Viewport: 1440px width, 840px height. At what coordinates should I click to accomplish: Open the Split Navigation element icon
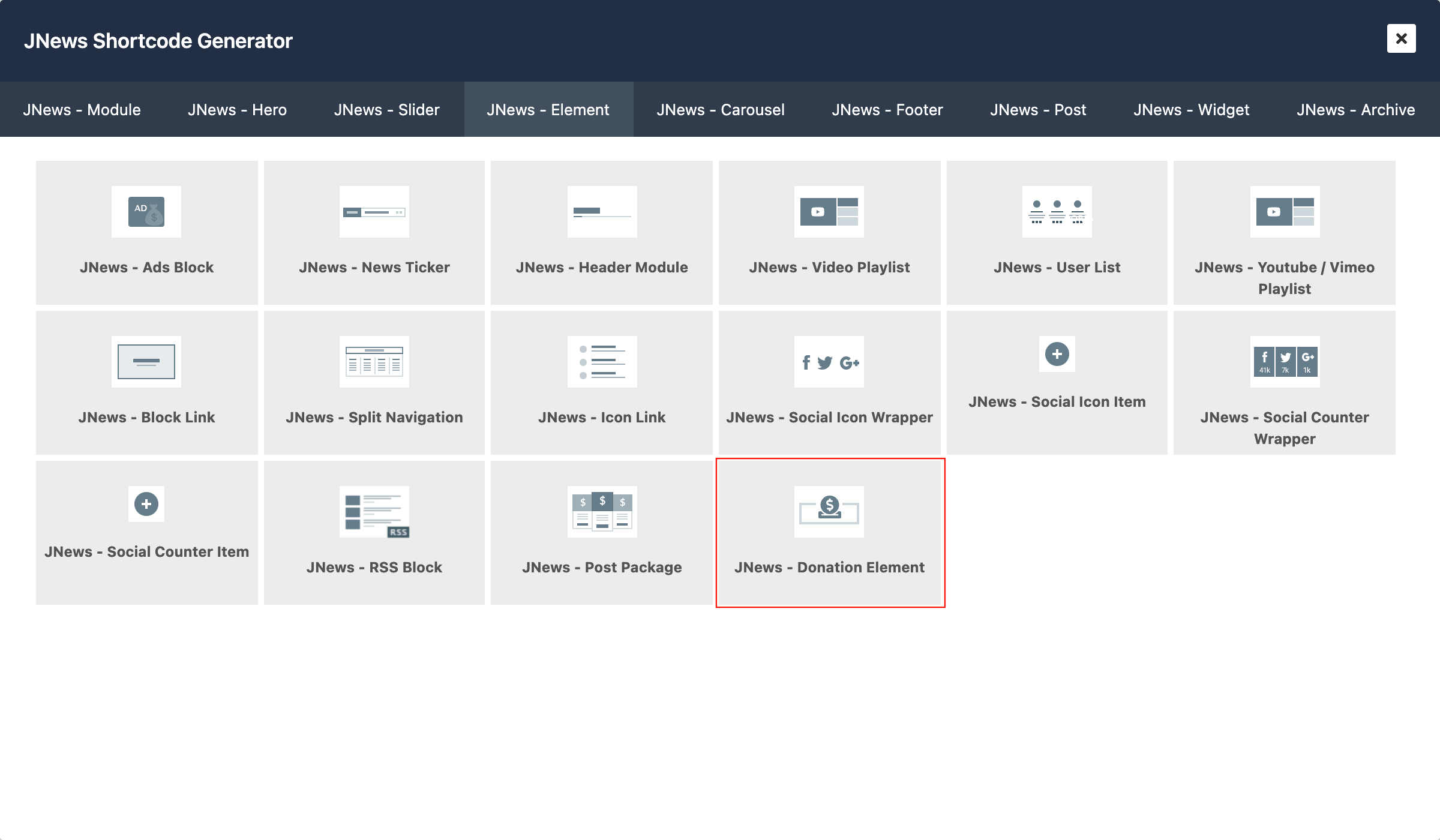click(x=374, y=362)
